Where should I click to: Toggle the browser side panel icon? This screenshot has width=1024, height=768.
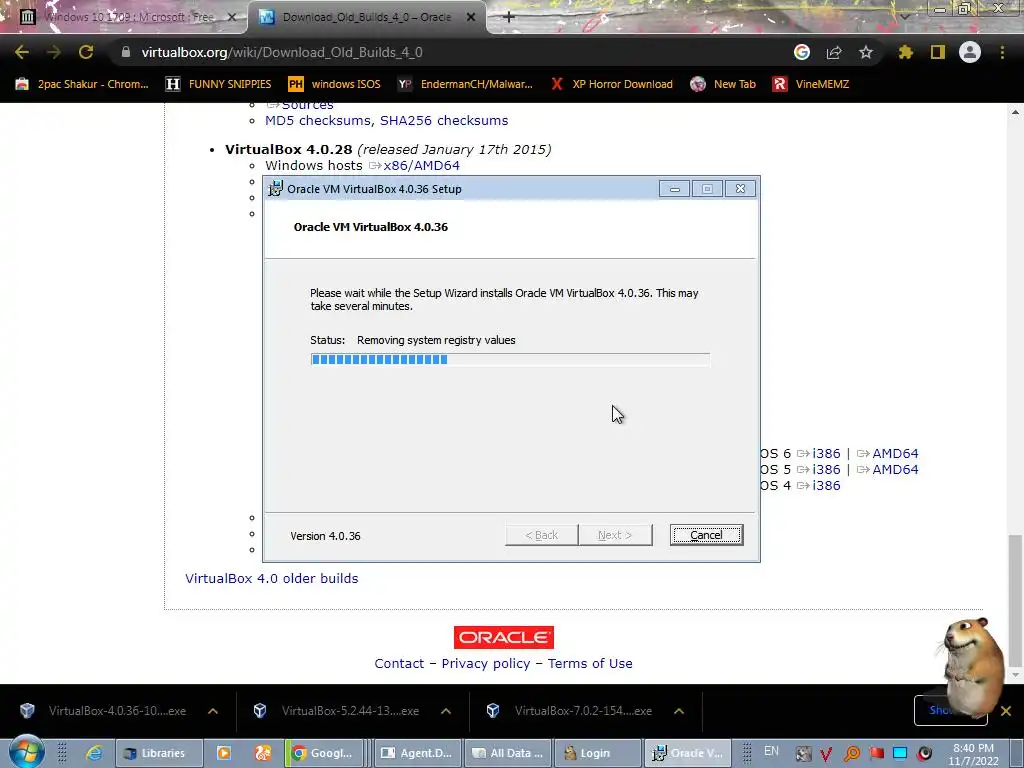tap(938, 52)
